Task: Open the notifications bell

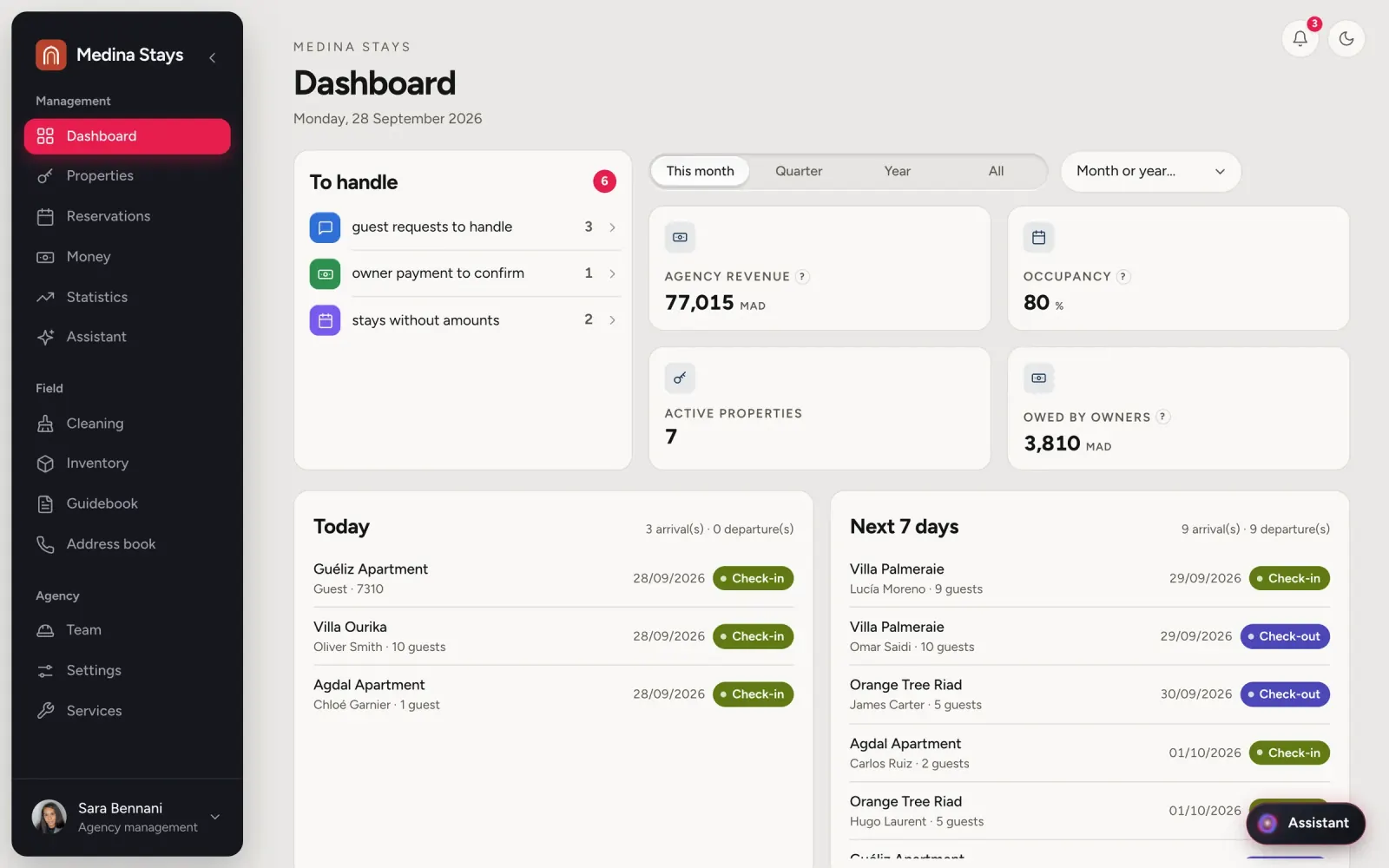Action: [1300, 38]
